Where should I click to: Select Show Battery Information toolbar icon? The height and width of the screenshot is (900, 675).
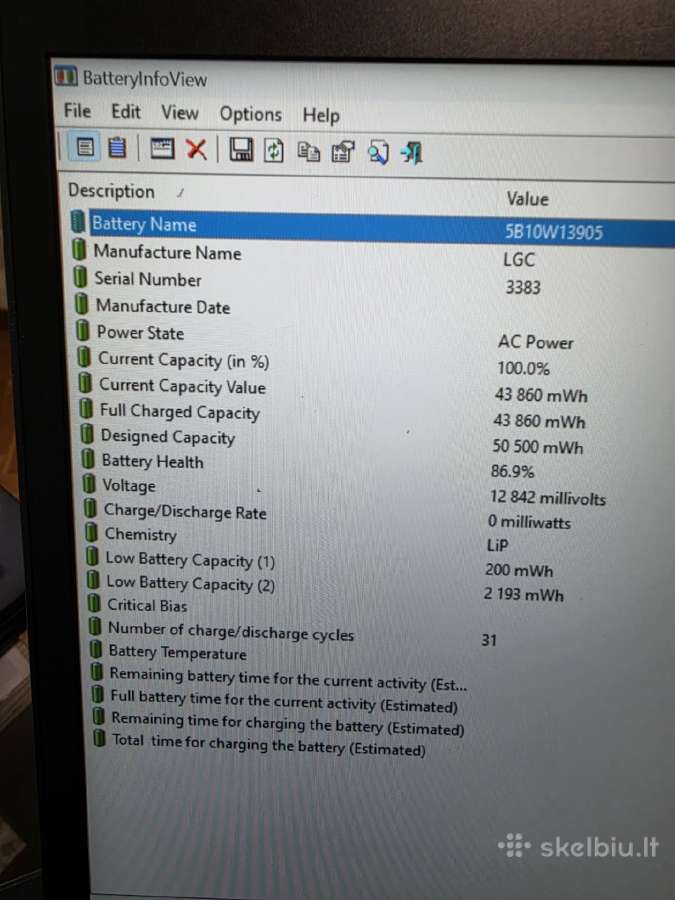[x=85, y=148]
